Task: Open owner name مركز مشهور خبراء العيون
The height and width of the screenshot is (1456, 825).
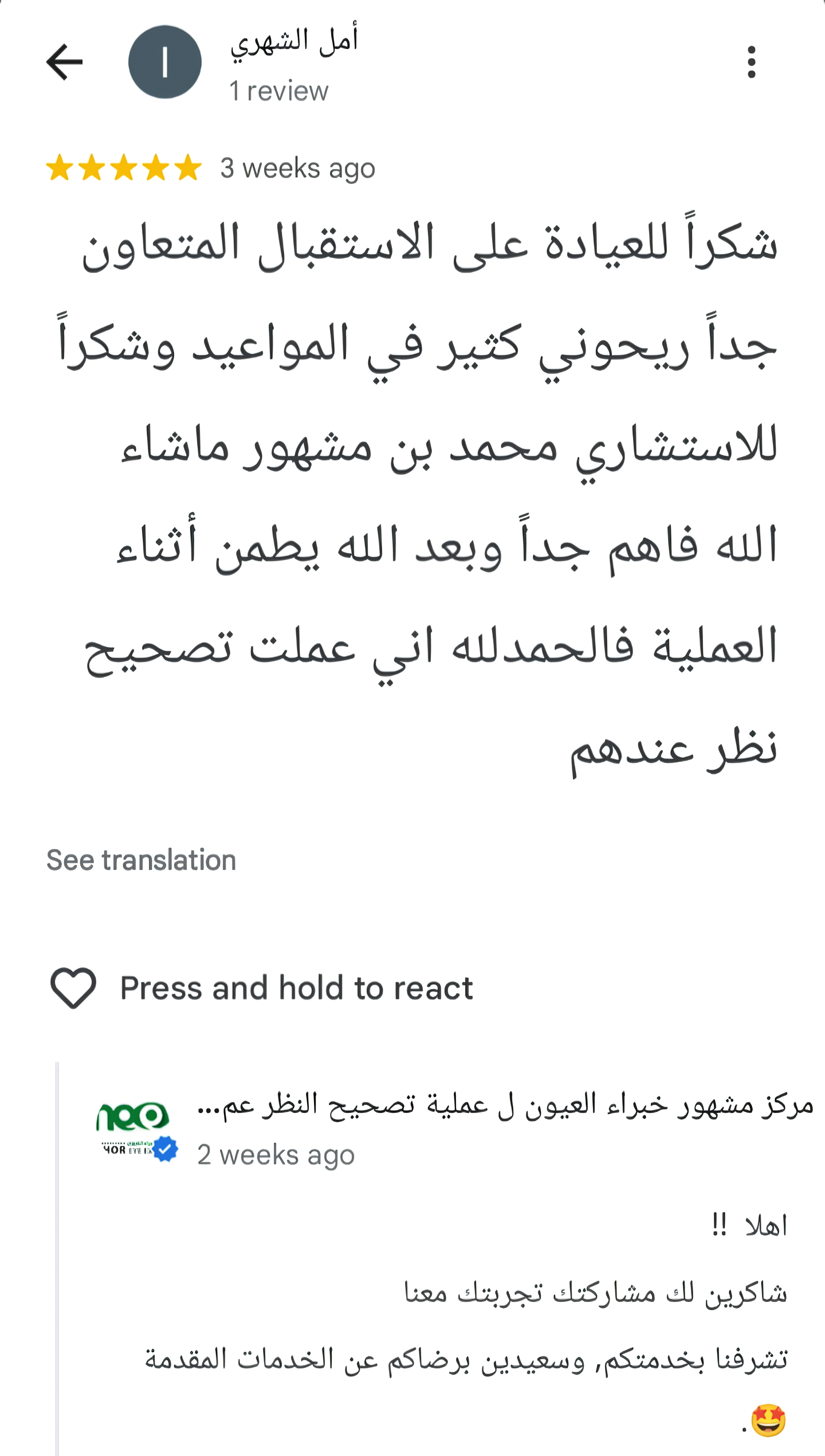Action: coord(505,1105)
